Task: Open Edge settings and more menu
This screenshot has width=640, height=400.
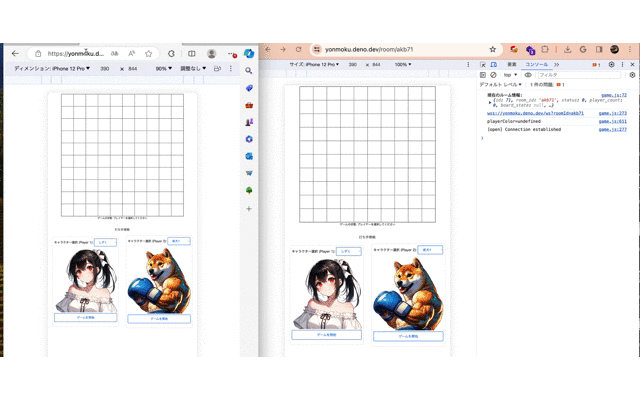Action: [x=231, y=53]
